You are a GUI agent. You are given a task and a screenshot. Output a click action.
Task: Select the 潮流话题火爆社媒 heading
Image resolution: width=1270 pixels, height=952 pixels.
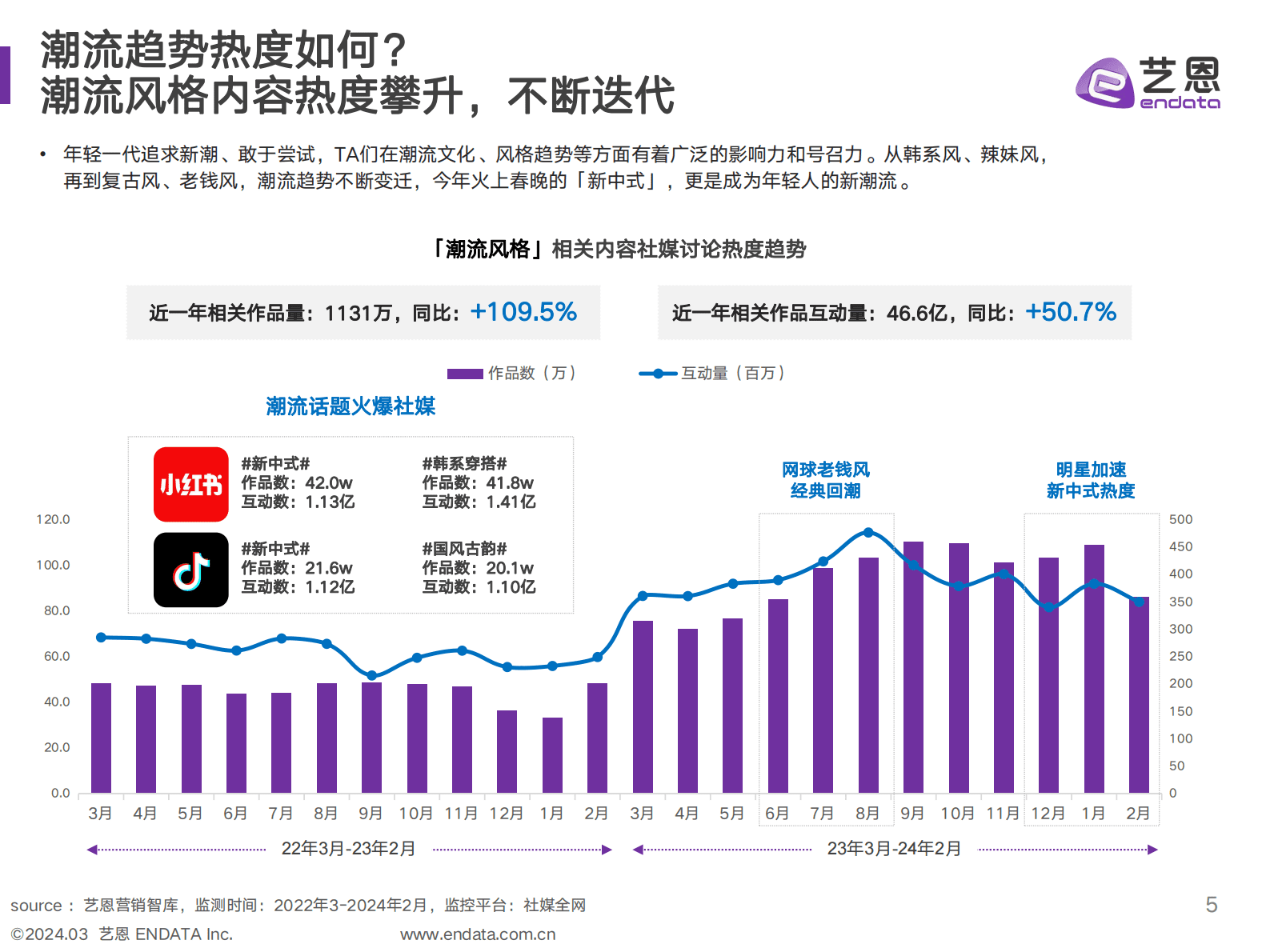351,406
